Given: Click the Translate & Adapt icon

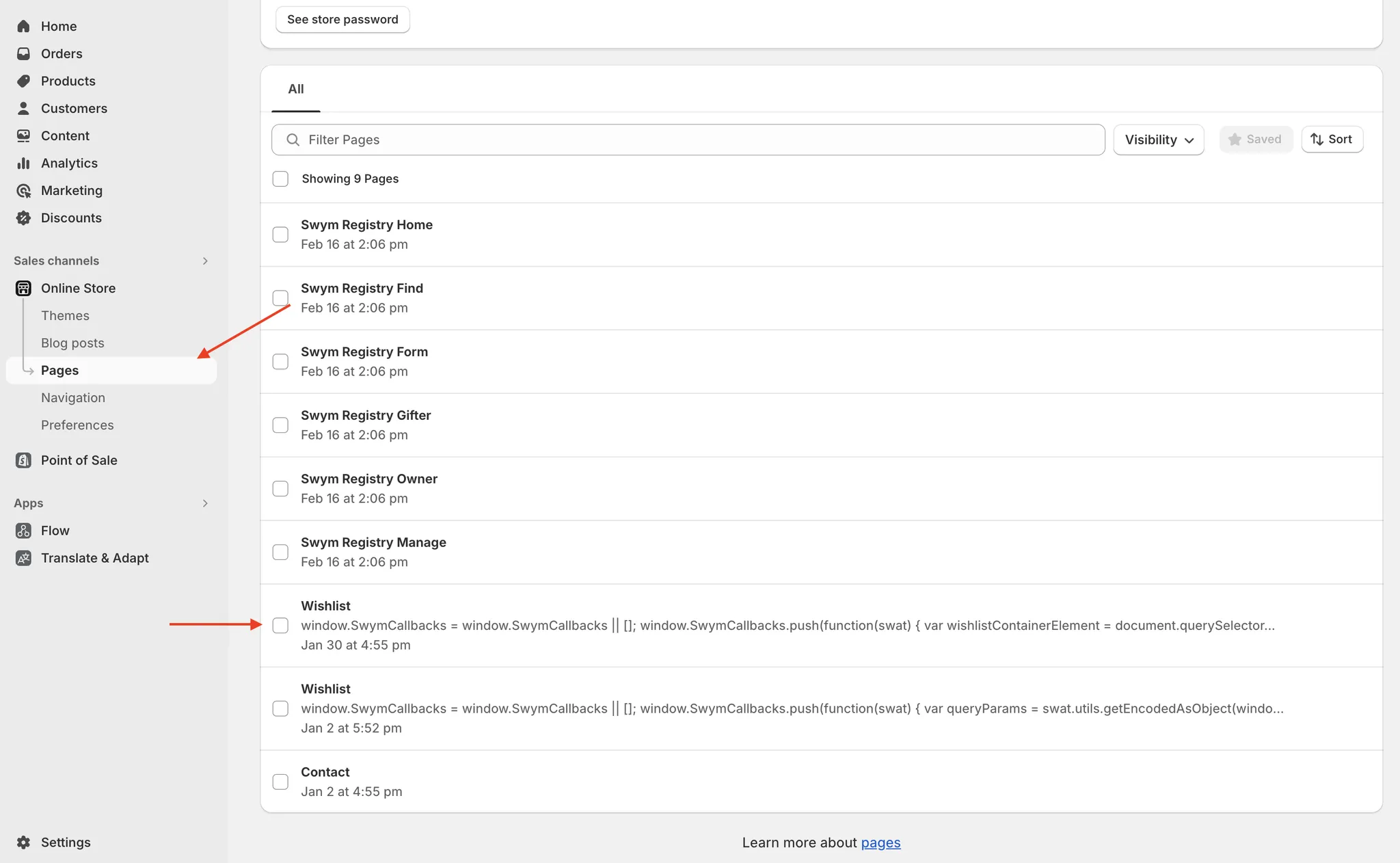Looking at the screenshot, I should (23, 558).
